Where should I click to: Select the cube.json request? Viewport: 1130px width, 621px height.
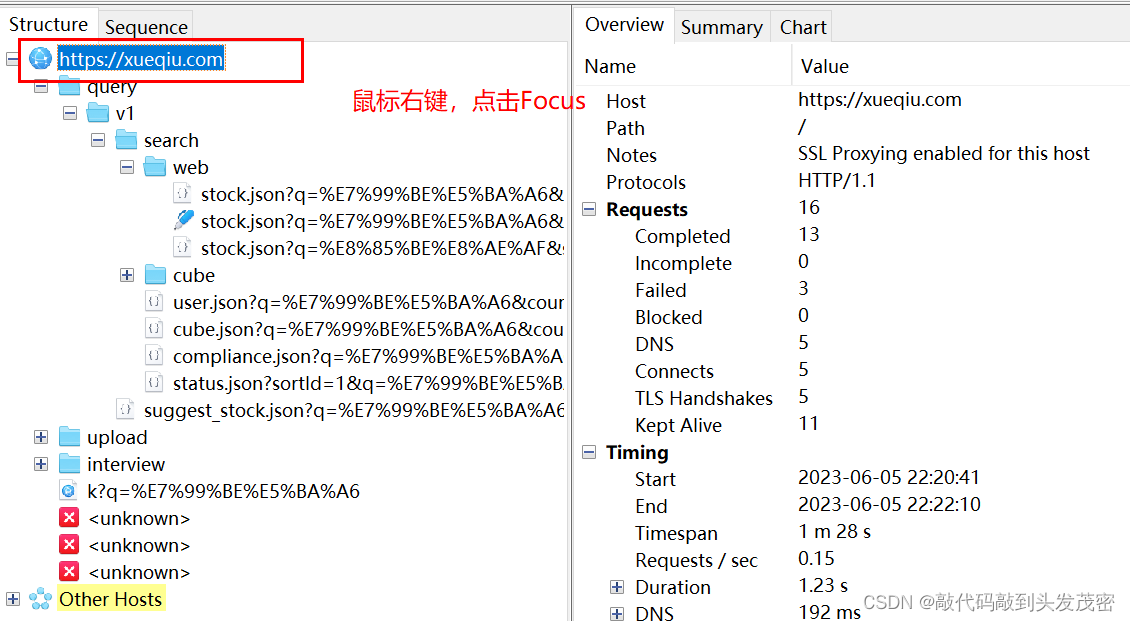[x=368, y=329]
